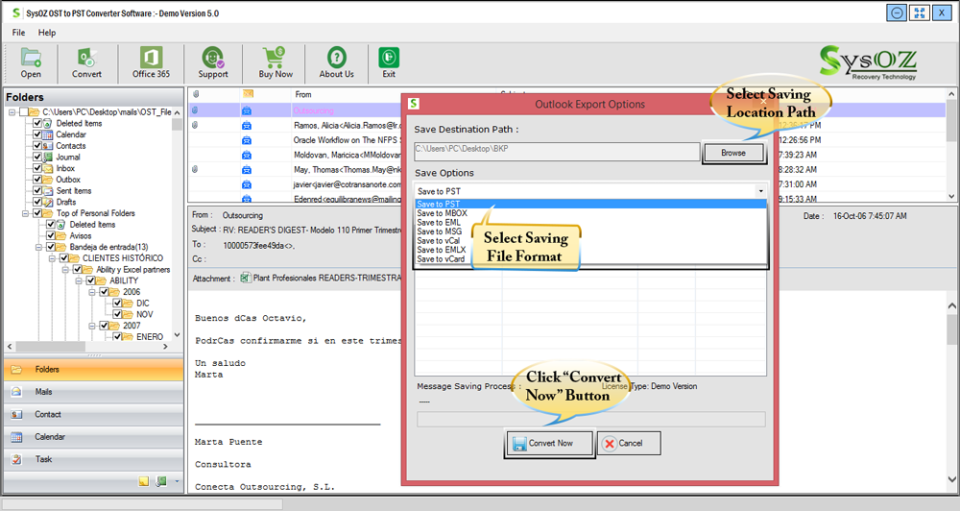
Task: Click the Mails pane icon
Action: [x=17, y=392]
